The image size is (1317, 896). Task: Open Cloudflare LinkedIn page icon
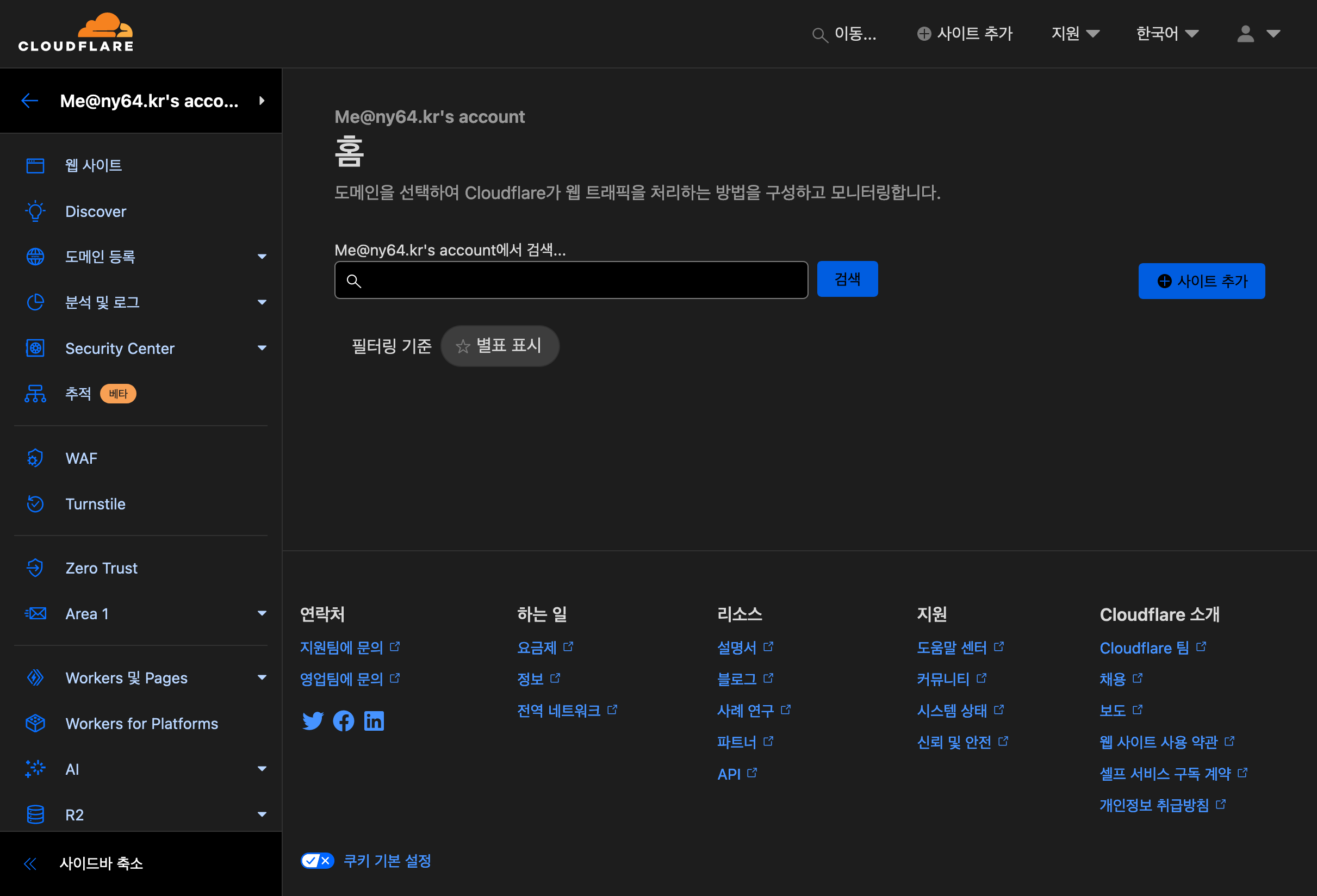[x=374, y=721]
